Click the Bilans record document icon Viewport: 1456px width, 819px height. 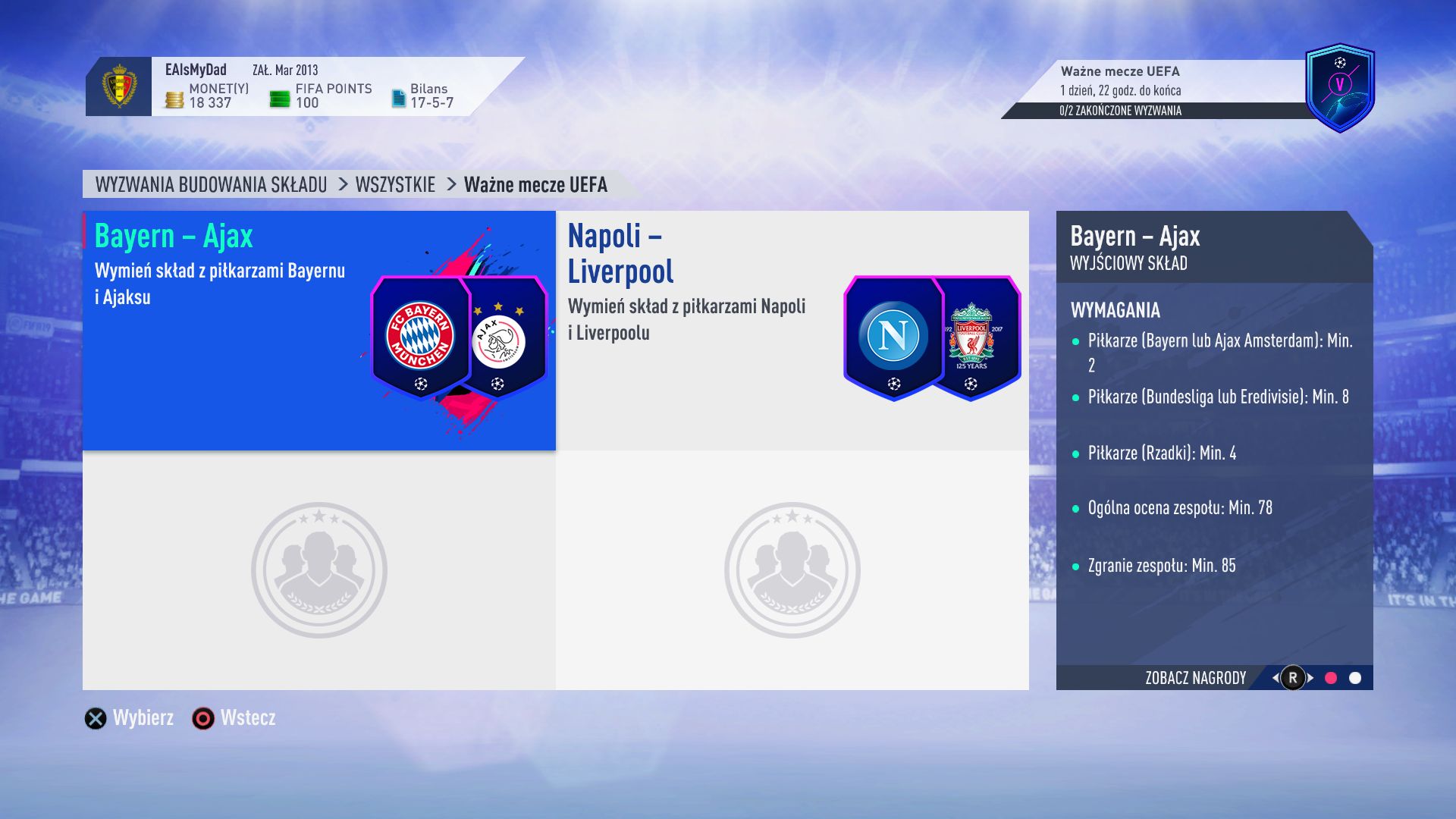coord(398,98)
